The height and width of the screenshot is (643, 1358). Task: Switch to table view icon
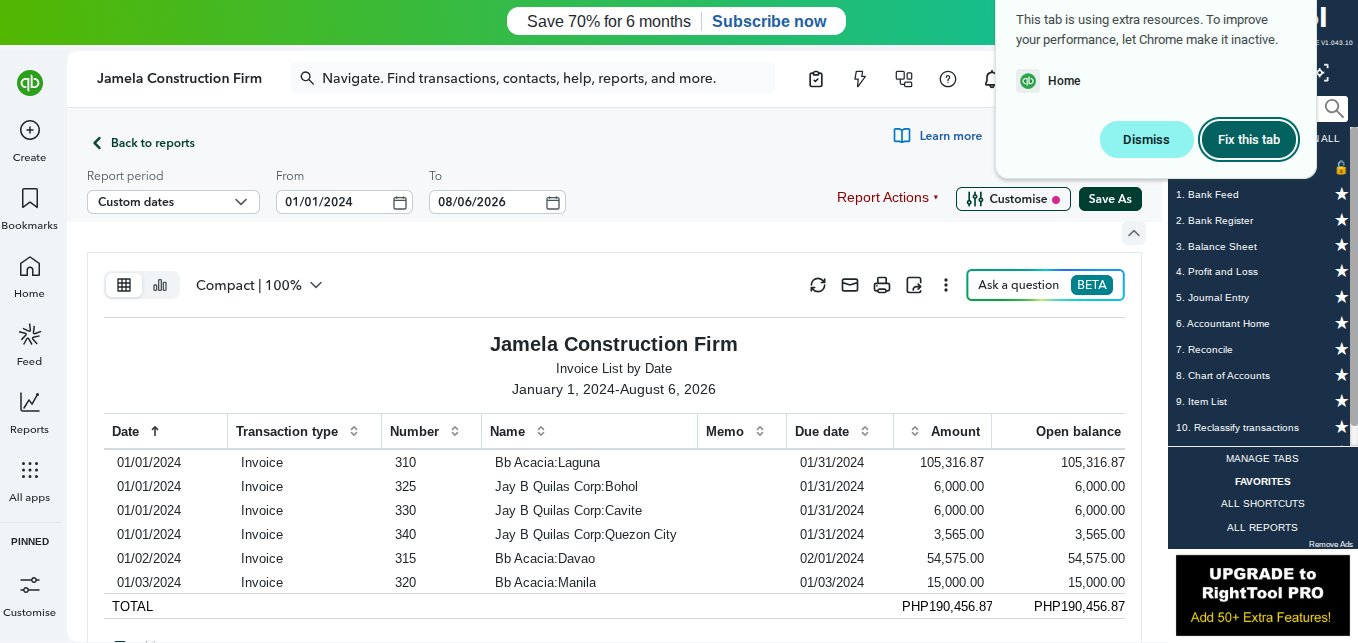point(124,285)
